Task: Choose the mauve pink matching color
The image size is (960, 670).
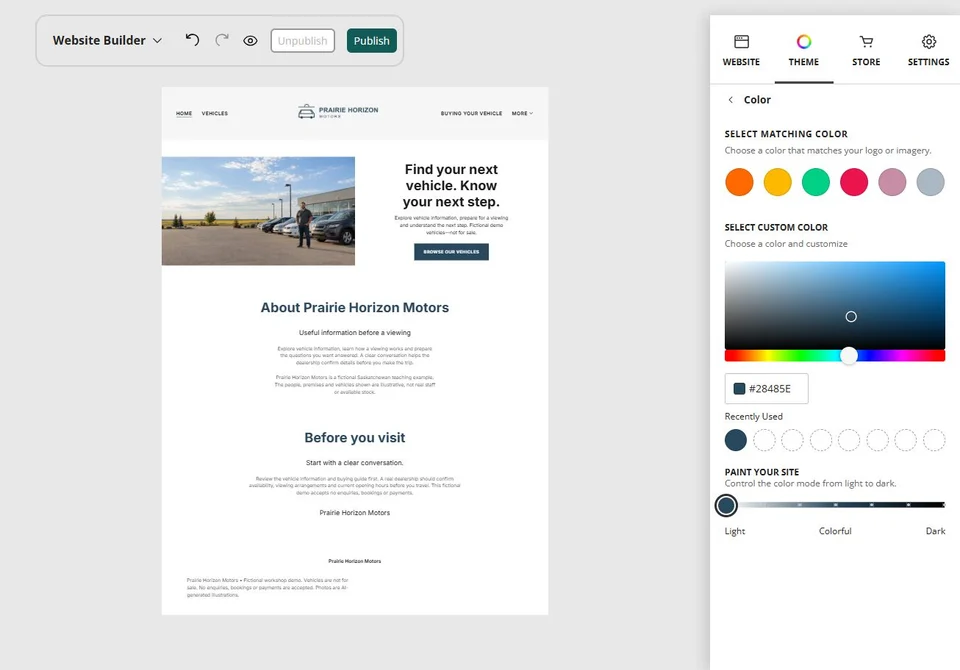Action: pos(892,183)
